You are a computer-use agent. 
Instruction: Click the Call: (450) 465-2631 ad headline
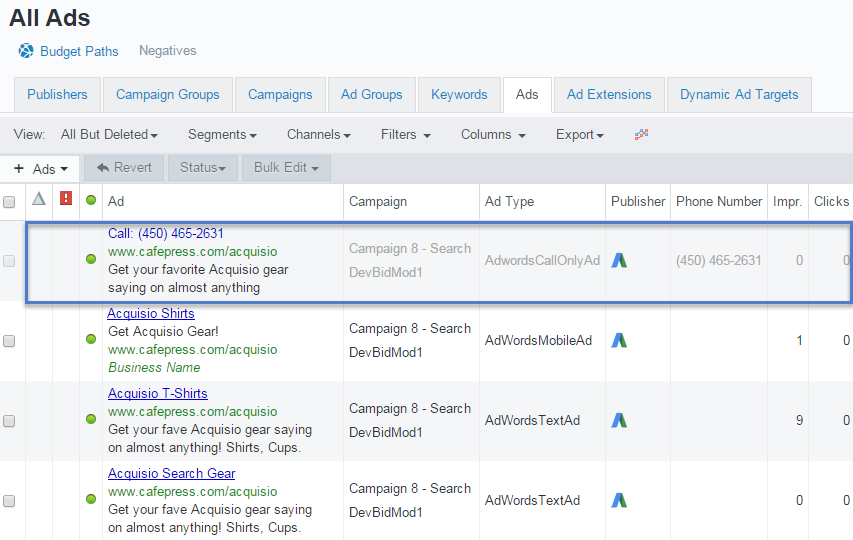166,234
